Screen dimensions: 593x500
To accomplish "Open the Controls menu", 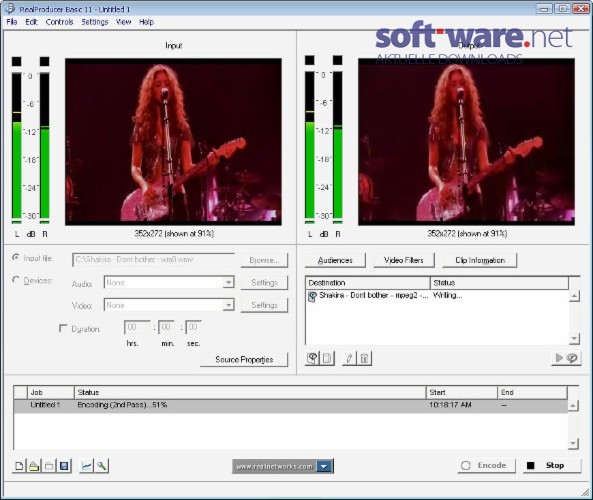I will tap(59, 22).
